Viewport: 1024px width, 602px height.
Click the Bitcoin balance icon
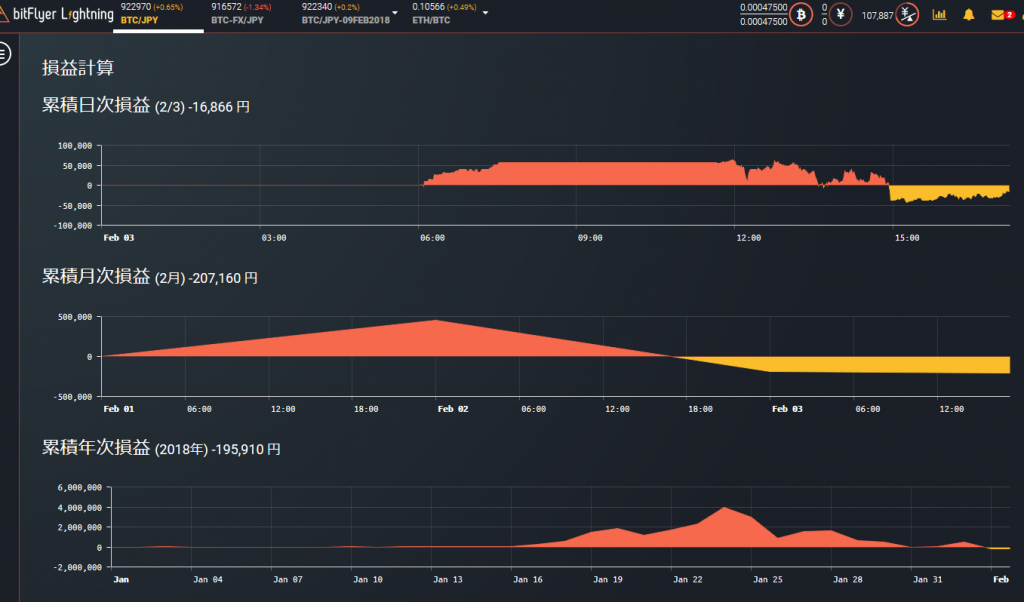coord(801,15)
